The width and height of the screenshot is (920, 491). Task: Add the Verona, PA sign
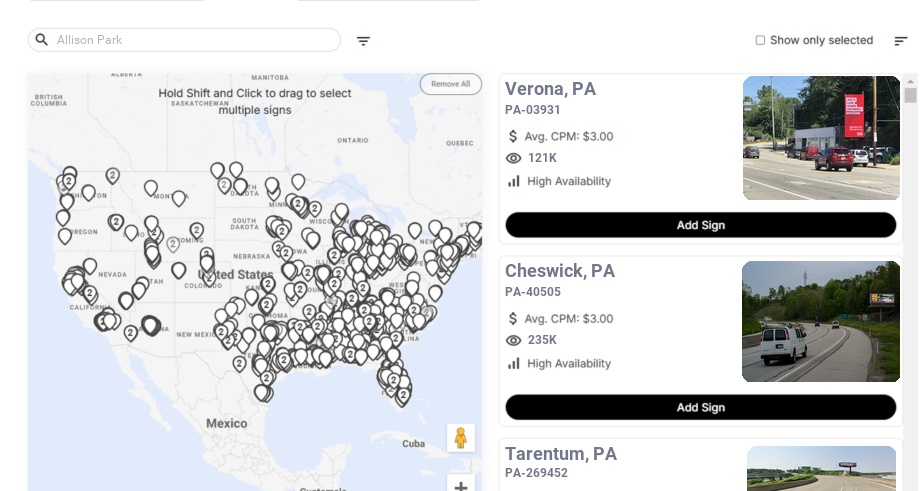click(x=700, y=225)
